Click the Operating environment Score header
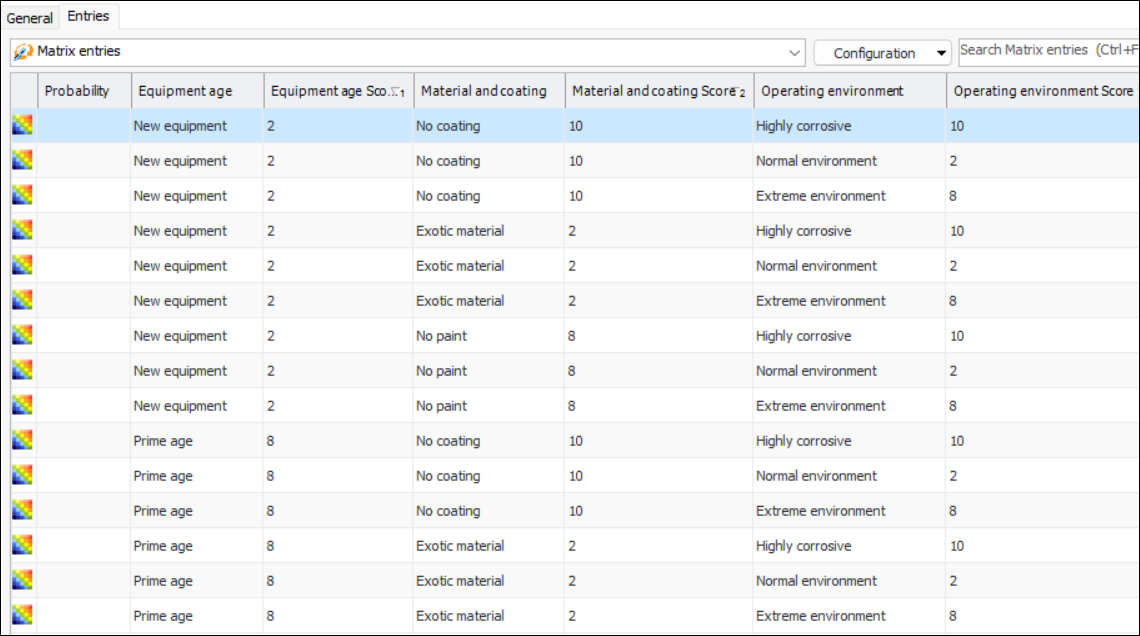This screenshot has width=1140, height=636. pos(1042,91)
